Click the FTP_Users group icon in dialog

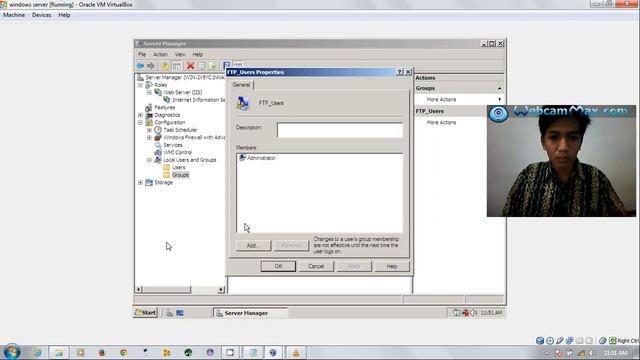pyautogui.click(x=242, y=103)
